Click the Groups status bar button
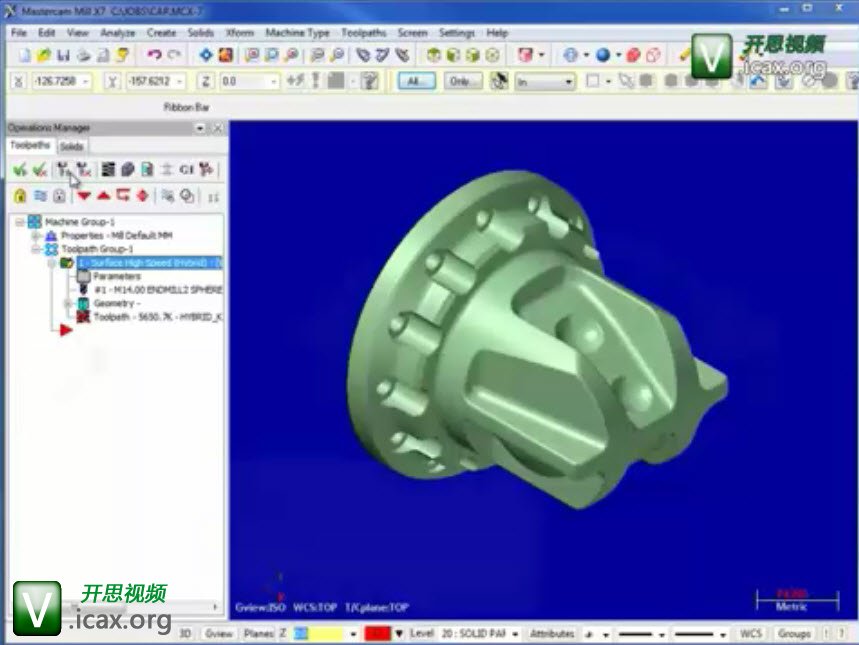The width and height of the screenshot is (859, 645). pyautogui.click(x=794, y=633)
